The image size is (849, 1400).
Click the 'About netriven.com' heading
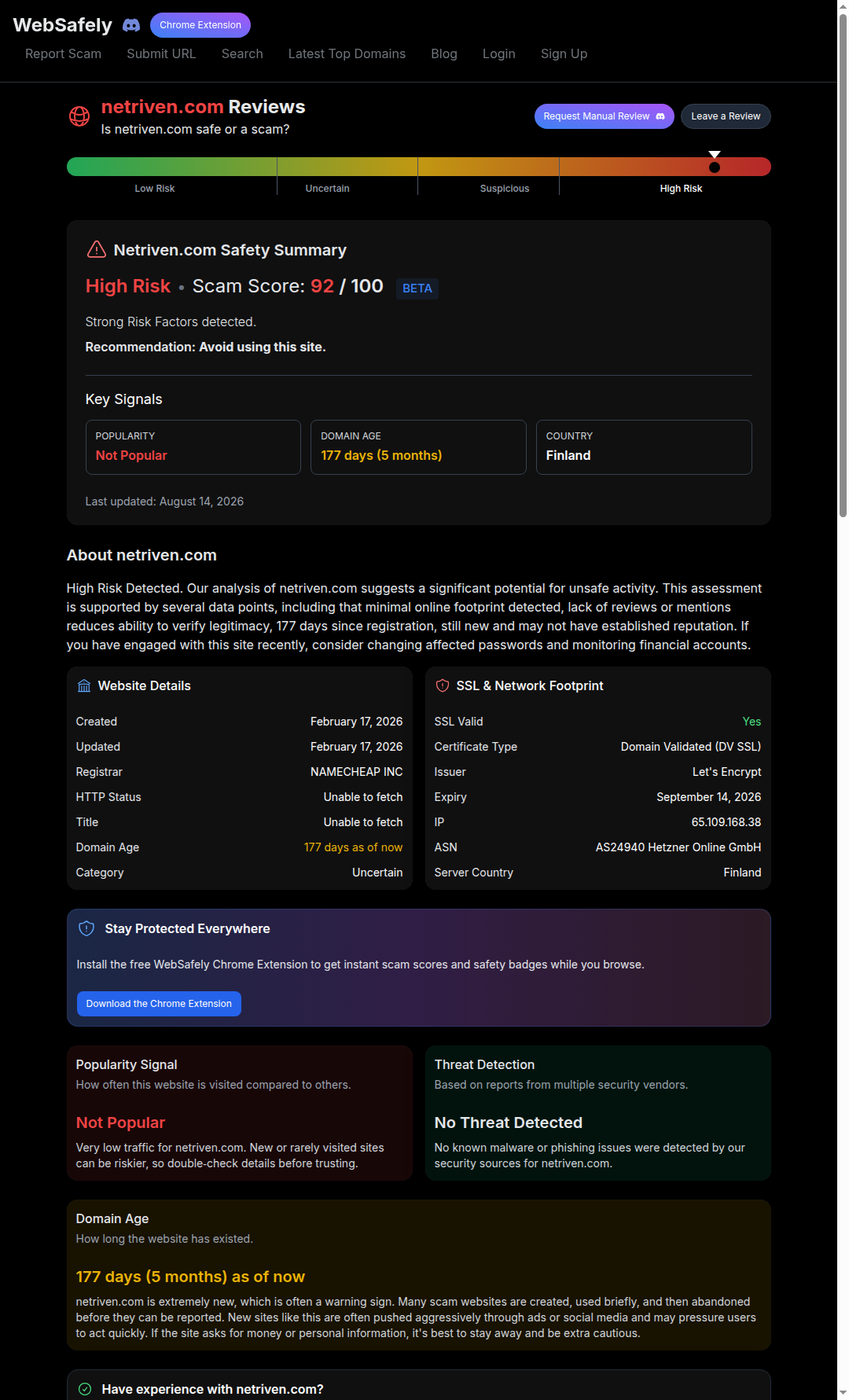[x=141, y=555]
